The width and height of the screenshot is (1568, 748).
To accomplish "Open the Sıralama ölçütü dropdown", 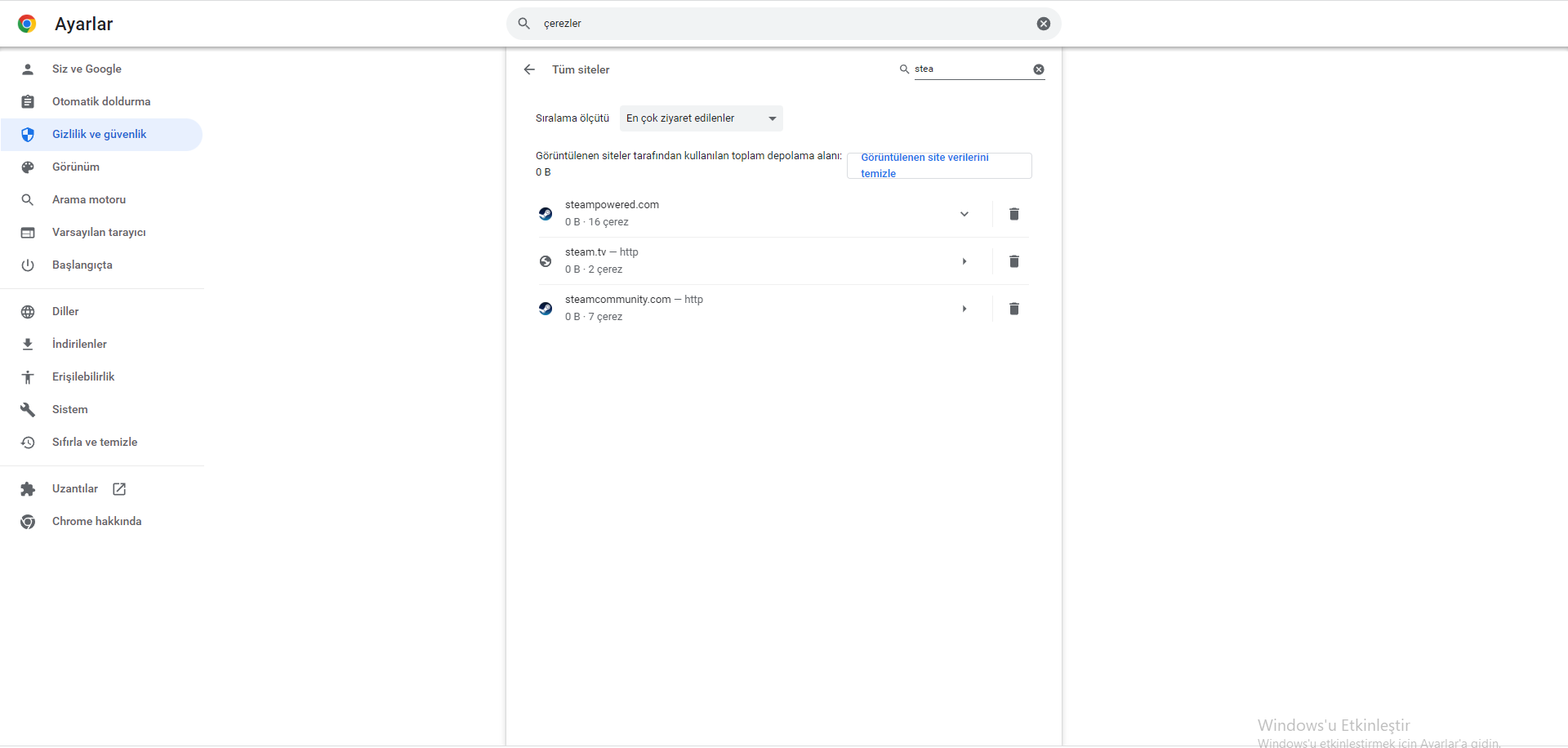I will (x=701, y=118).
